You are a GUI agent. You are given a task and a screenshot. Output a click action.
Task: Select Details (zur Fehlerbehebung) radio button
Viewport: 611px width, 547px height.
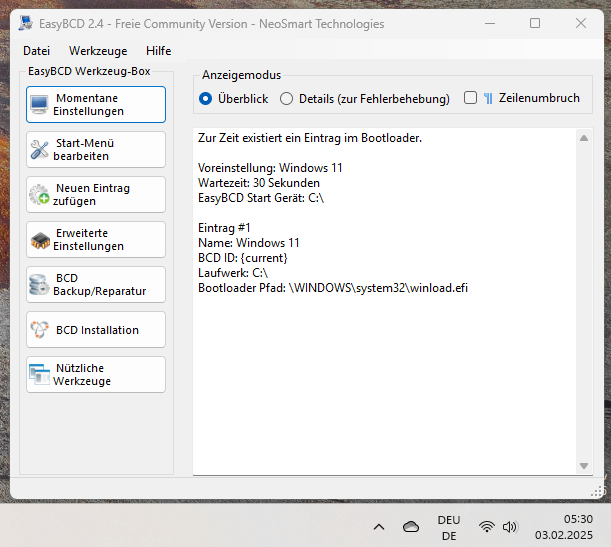[x=286, y=99]
